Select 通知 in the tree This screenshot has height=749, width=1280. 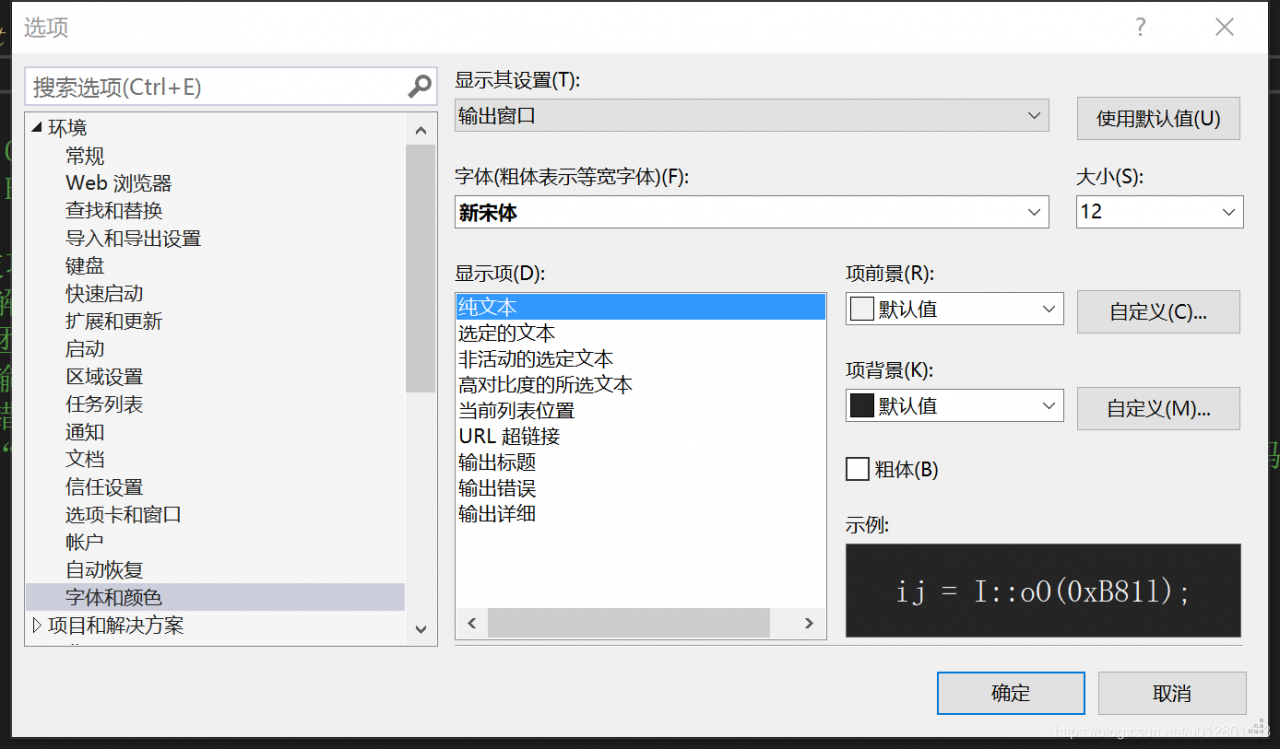point(85,432)
